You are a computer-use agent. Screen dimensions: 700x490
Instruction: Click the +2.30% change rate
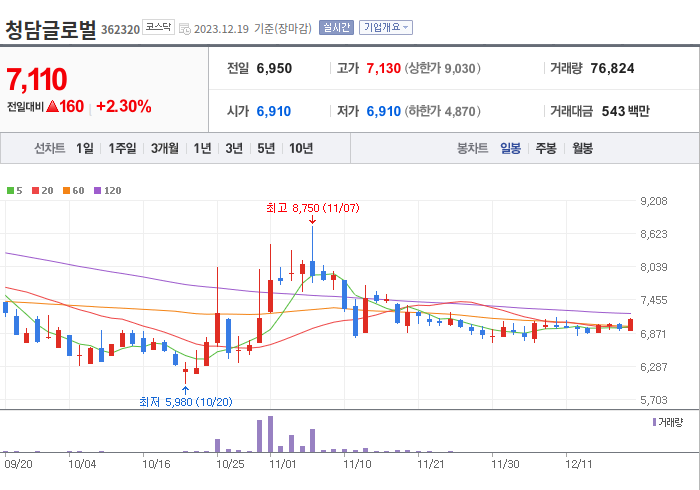(x=124, y=106)
